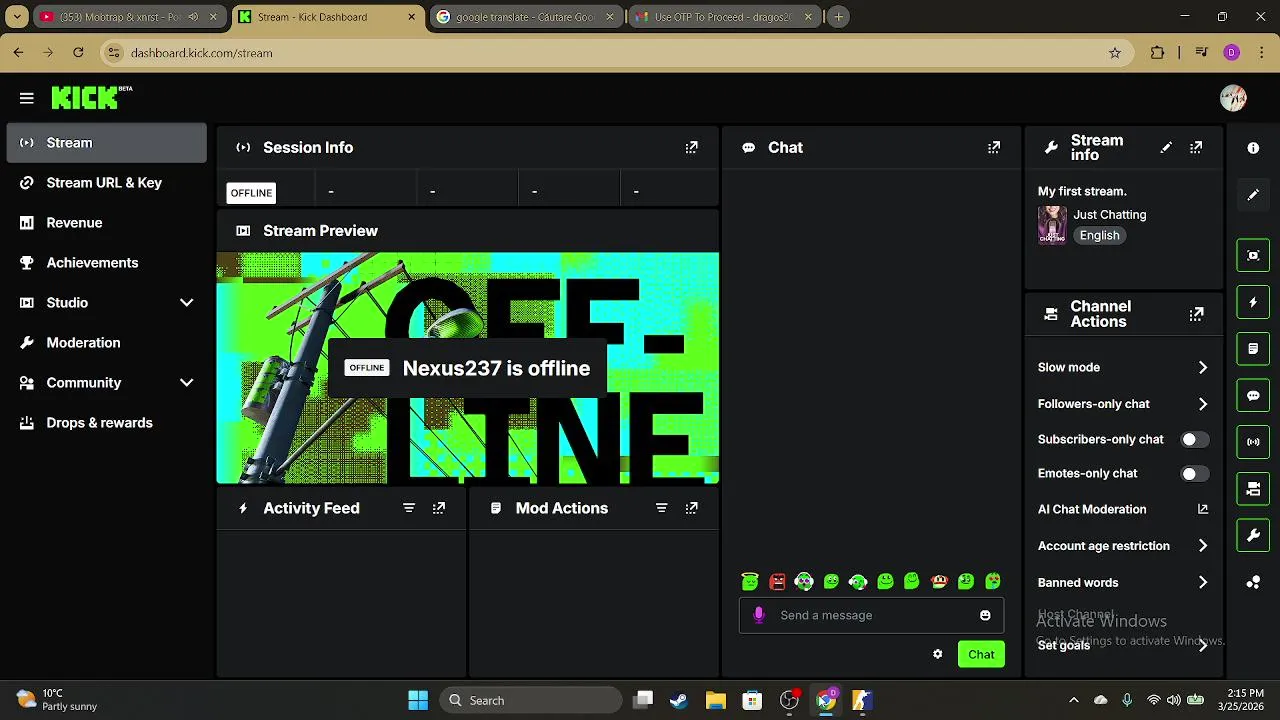Open Moderation in the sidebar

pyautogui.click(x=106, y=342)
